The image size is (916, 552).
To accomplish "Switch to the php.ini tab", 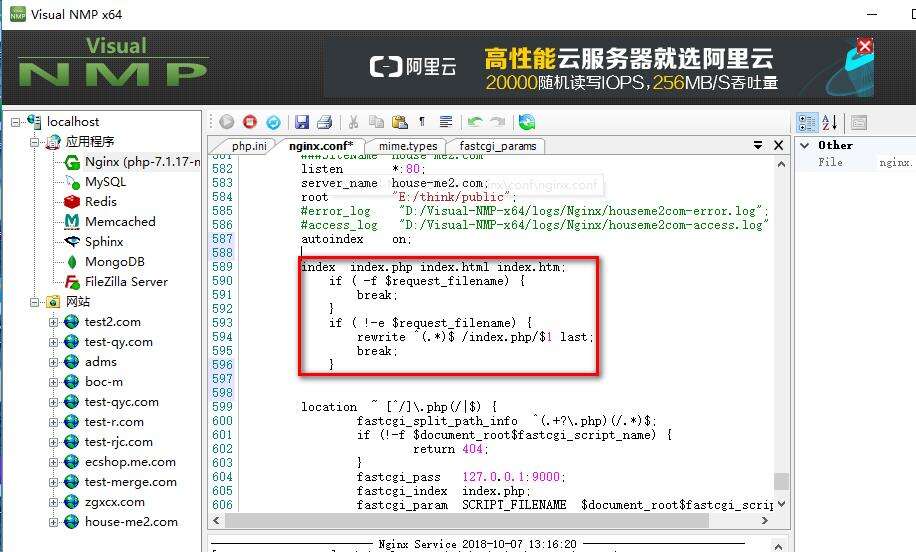I will 249,146.
